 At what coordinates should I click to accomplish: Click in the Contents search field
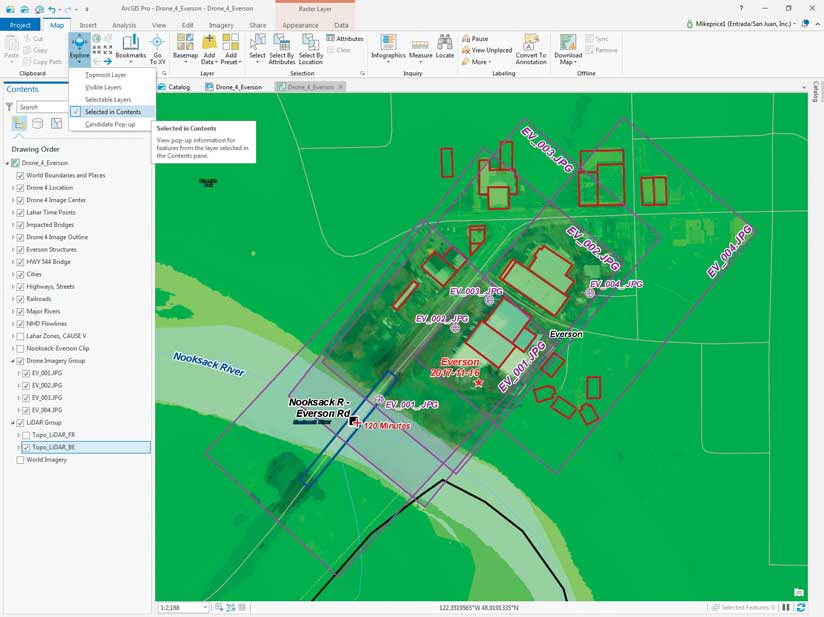(x=42, y=107)
